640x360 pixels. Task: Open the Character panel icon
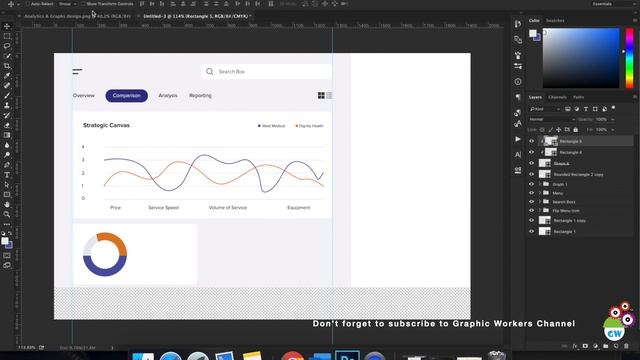coord(518,155)
